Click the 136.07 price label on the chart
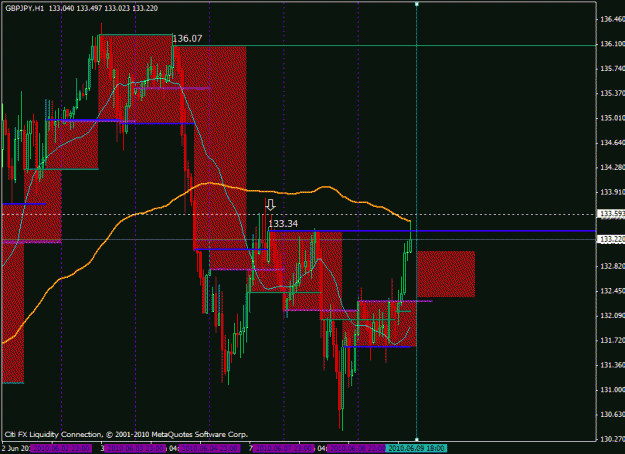Screen dimensions: 625x454 (187, 39)
